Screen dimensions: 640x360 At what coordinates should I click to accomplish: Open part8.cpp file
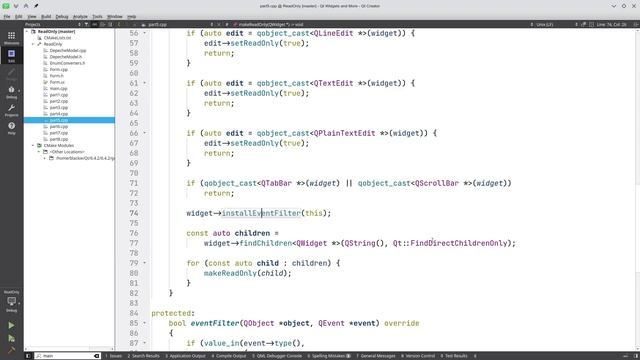click(x=59, y=139)
